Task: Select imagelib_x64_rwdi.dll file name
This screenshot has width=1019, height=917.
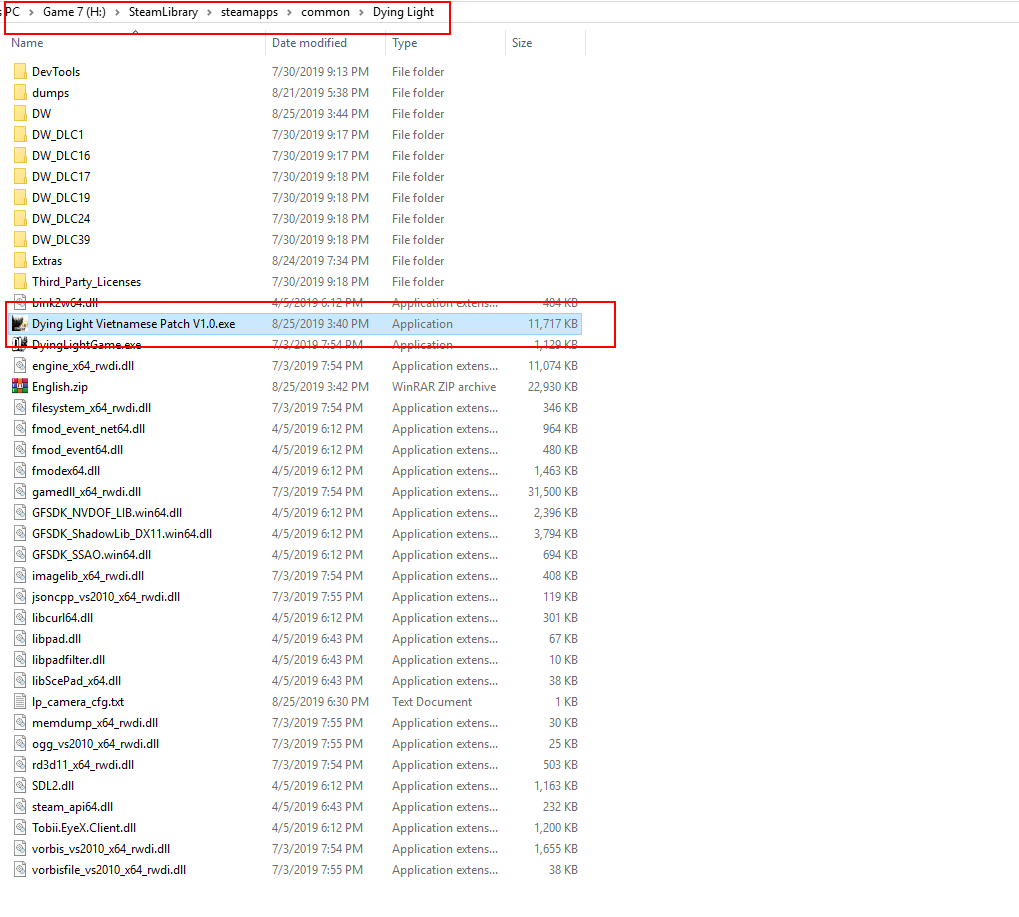Action: [88, 576]
